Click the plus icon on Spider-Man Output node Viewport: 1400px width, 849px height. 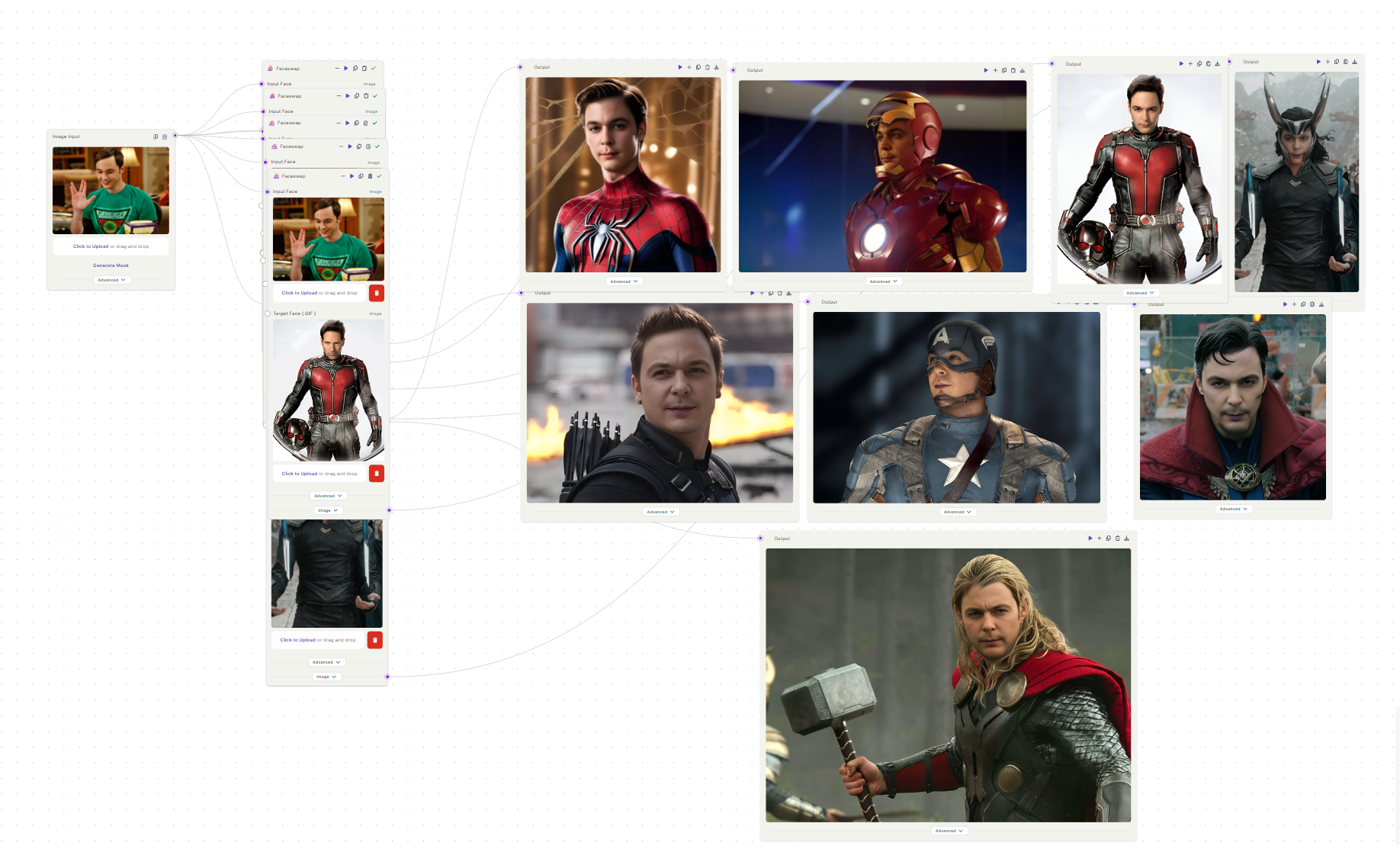tap(689, 67)
